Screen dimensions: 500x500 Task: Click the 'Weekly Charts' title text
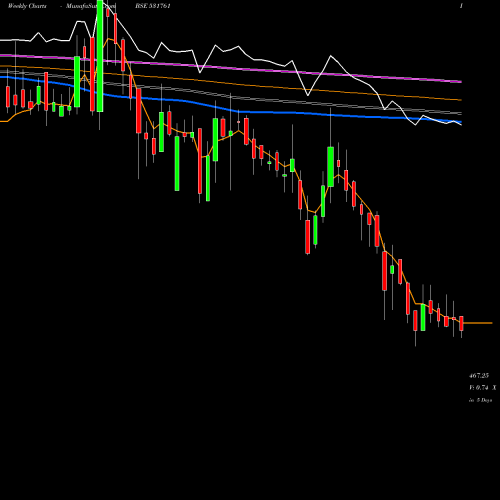[x=27, y=6]
